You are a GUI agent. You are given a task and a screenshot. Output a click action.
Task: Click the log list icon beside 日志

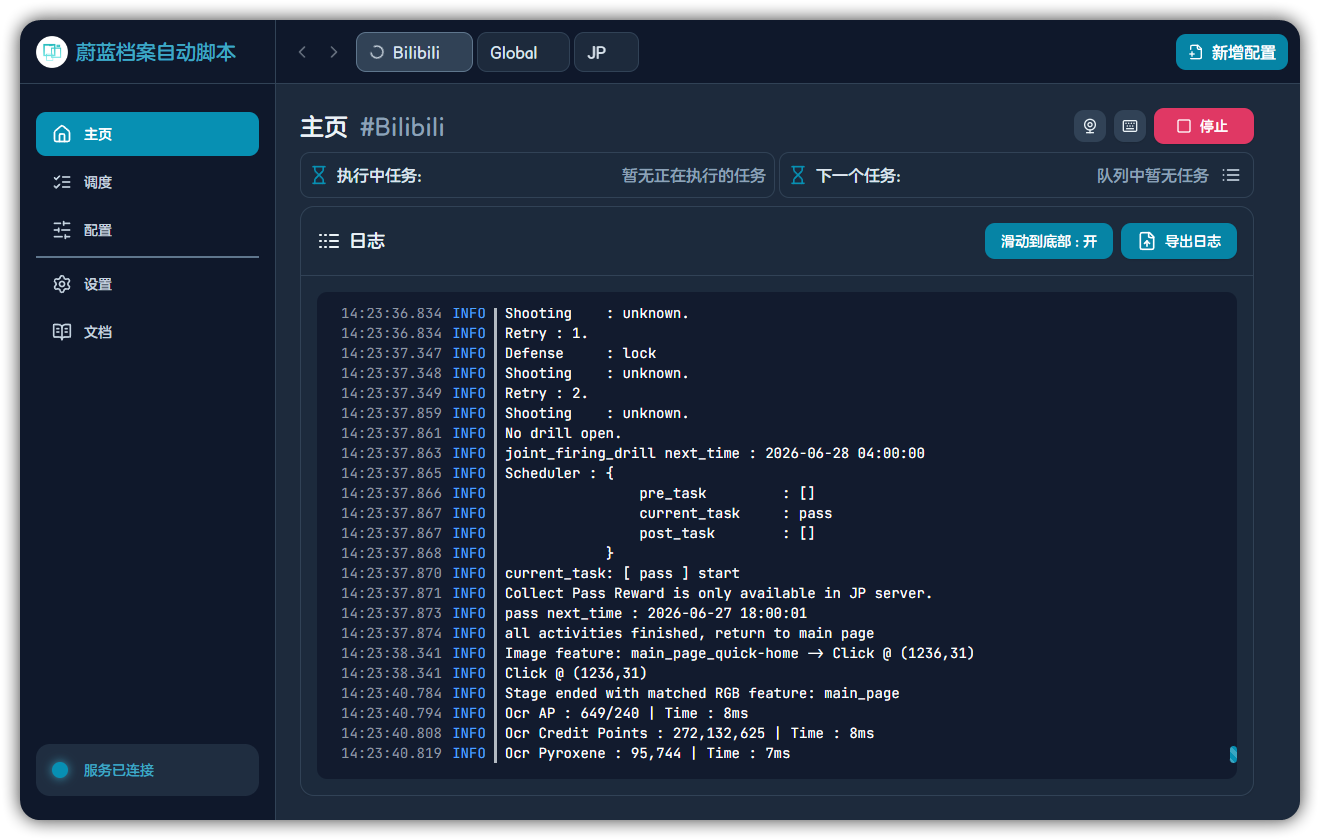point(329,241)
